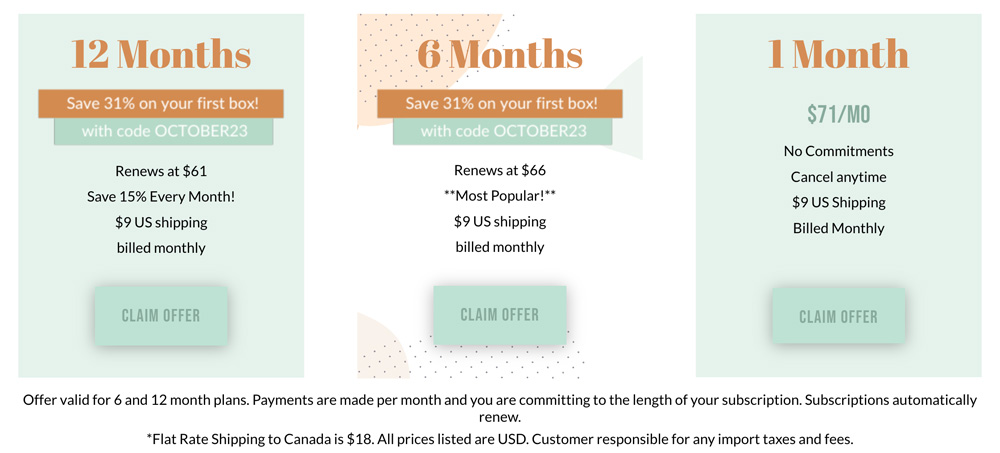The width and height of the screenshot is (1000, 453).
Task: Click the OCTOBER23 code under 12 Months
Action: (x=201, y=131)
